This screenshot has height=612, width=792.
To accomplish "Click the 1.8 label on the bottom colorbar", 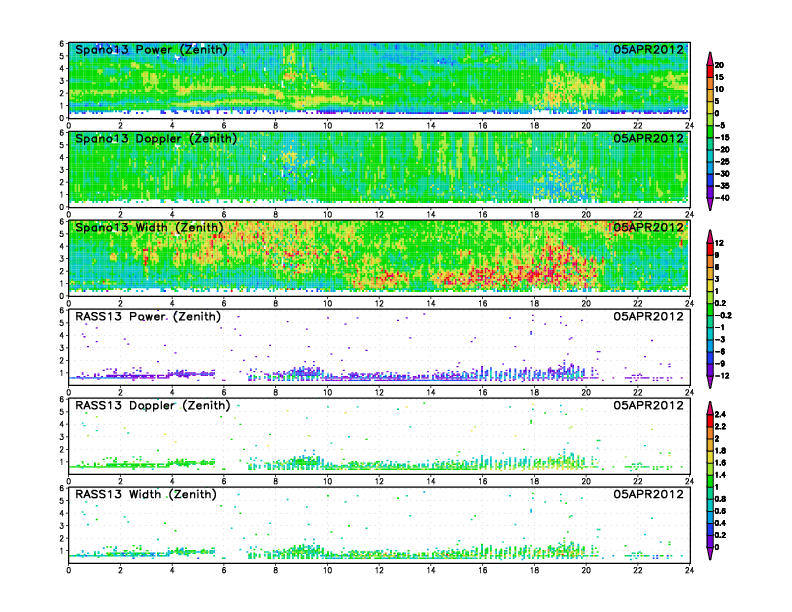I will (x=721, y=451).
